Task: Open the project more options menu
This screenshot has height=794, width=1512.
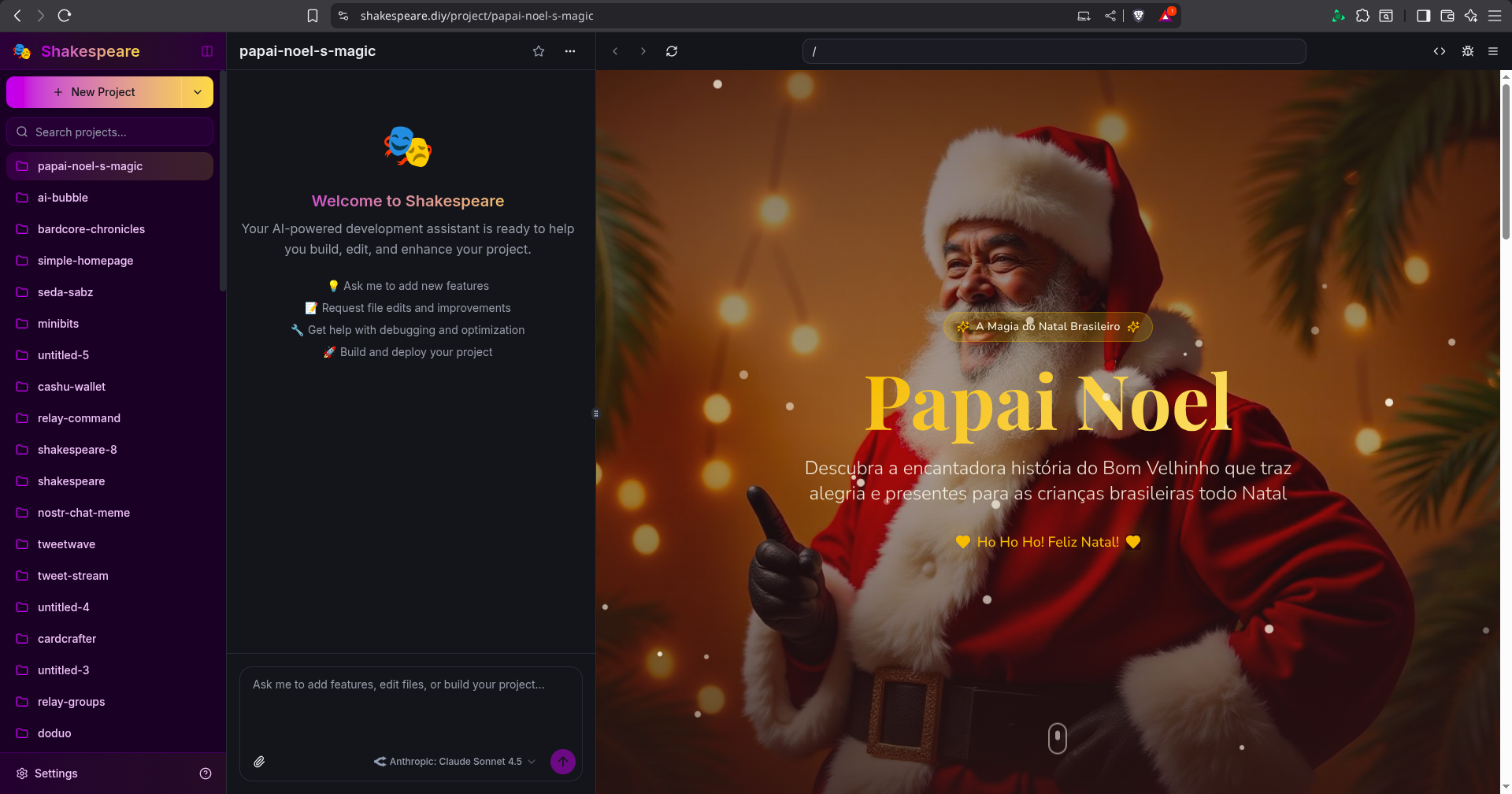Action: pyautogui.click(x=570, y=51)
